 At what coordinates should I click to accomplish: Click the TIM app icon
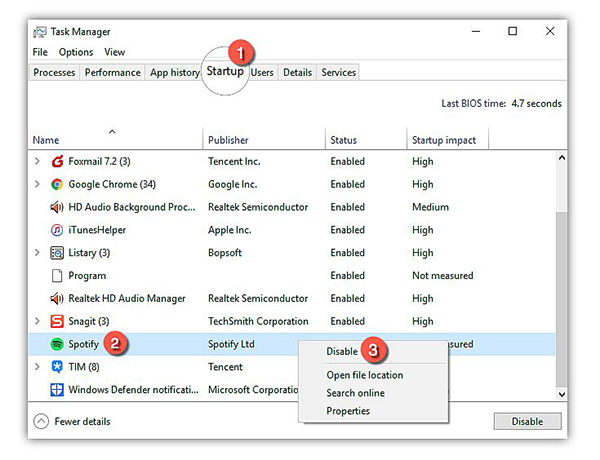[57, 367]
